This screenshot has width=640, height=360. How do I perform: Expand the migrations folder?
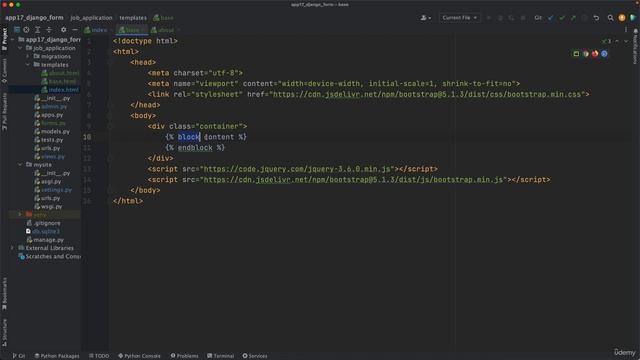(28, 56)
